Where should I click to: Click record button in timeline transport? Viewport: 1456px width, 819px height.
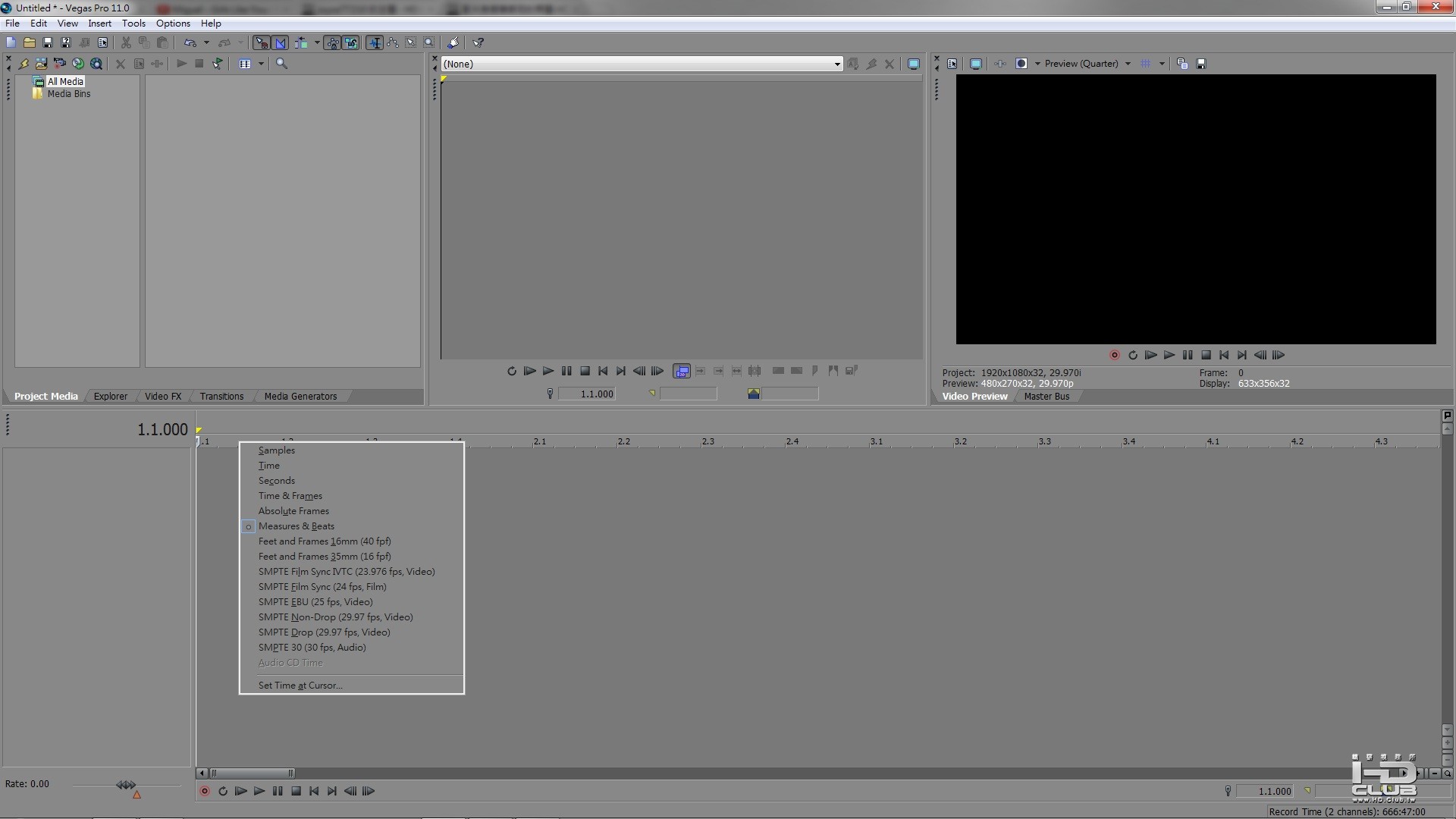[x=205, y=792]
